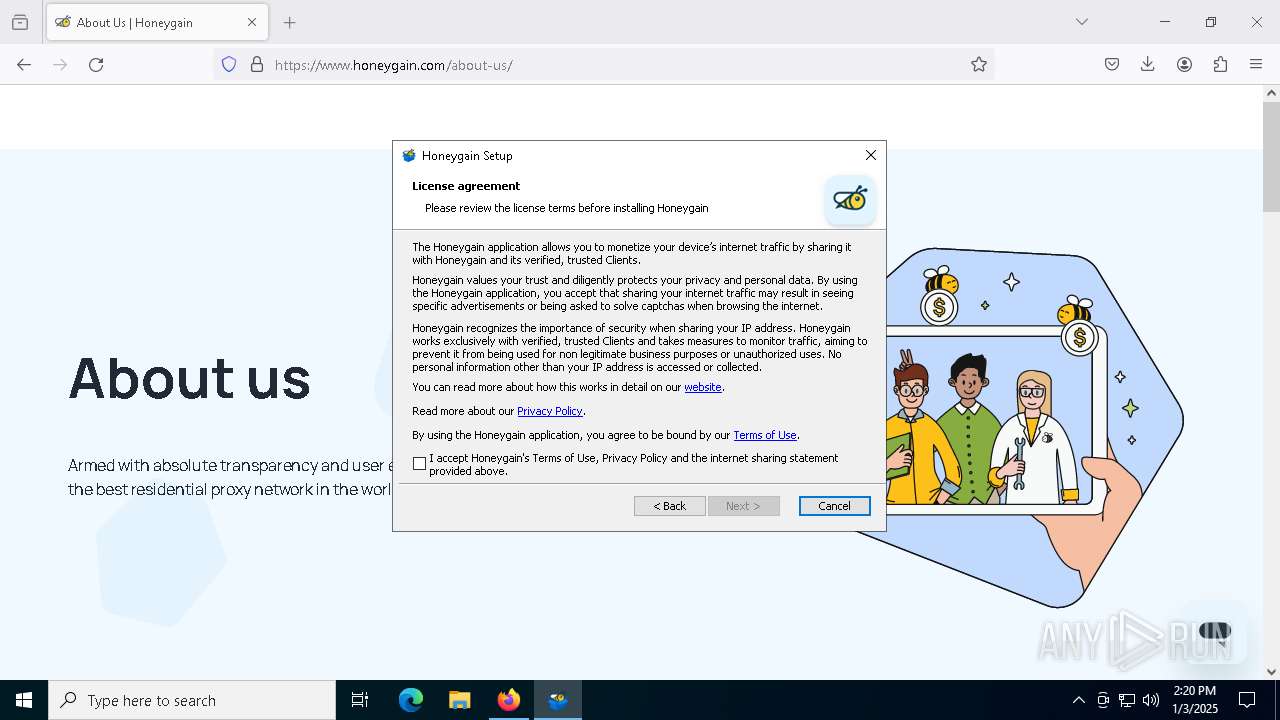Switch to the Honeygain setup taskbar icon
This screenshot has height=720, width=1280.
click(x=558, y=700)
